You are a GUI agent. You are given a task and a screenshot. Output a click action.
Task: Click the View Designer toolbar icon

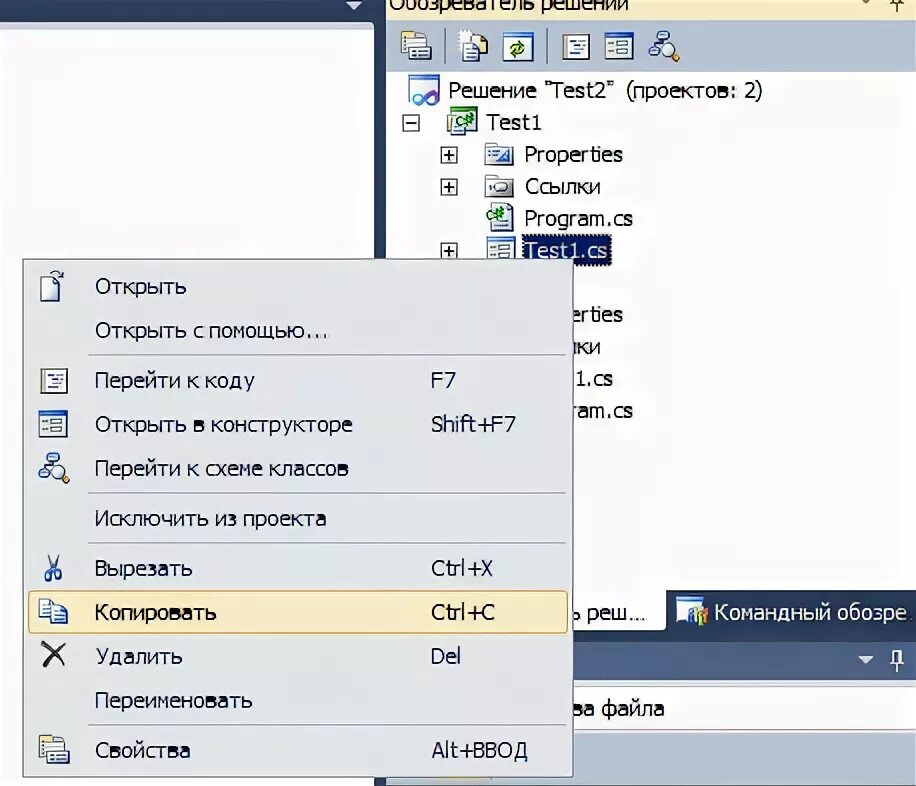coord(619,46)
